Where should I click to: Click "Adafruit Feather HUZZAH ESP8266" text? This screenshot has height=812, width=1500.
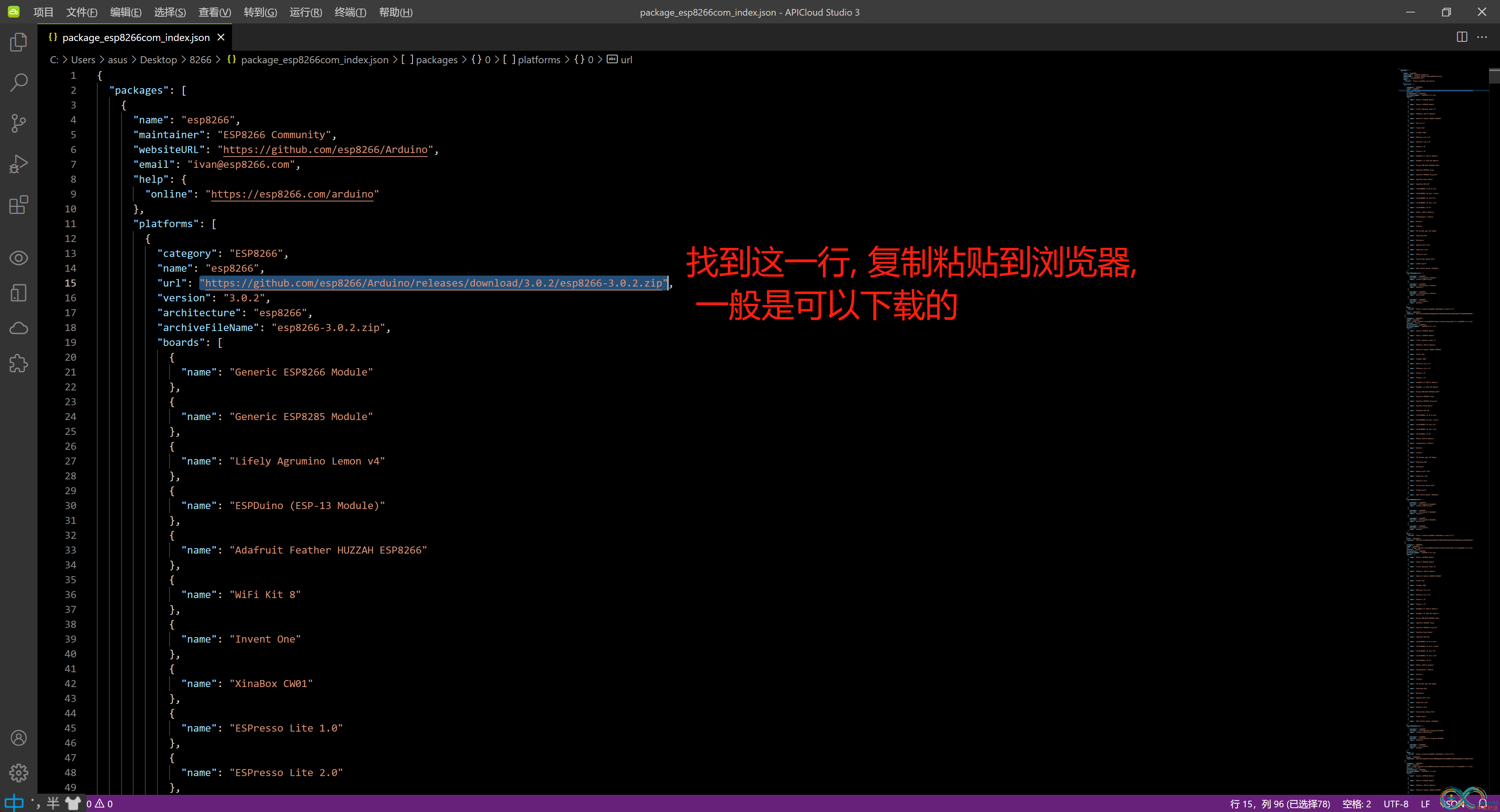coord(328,550)
